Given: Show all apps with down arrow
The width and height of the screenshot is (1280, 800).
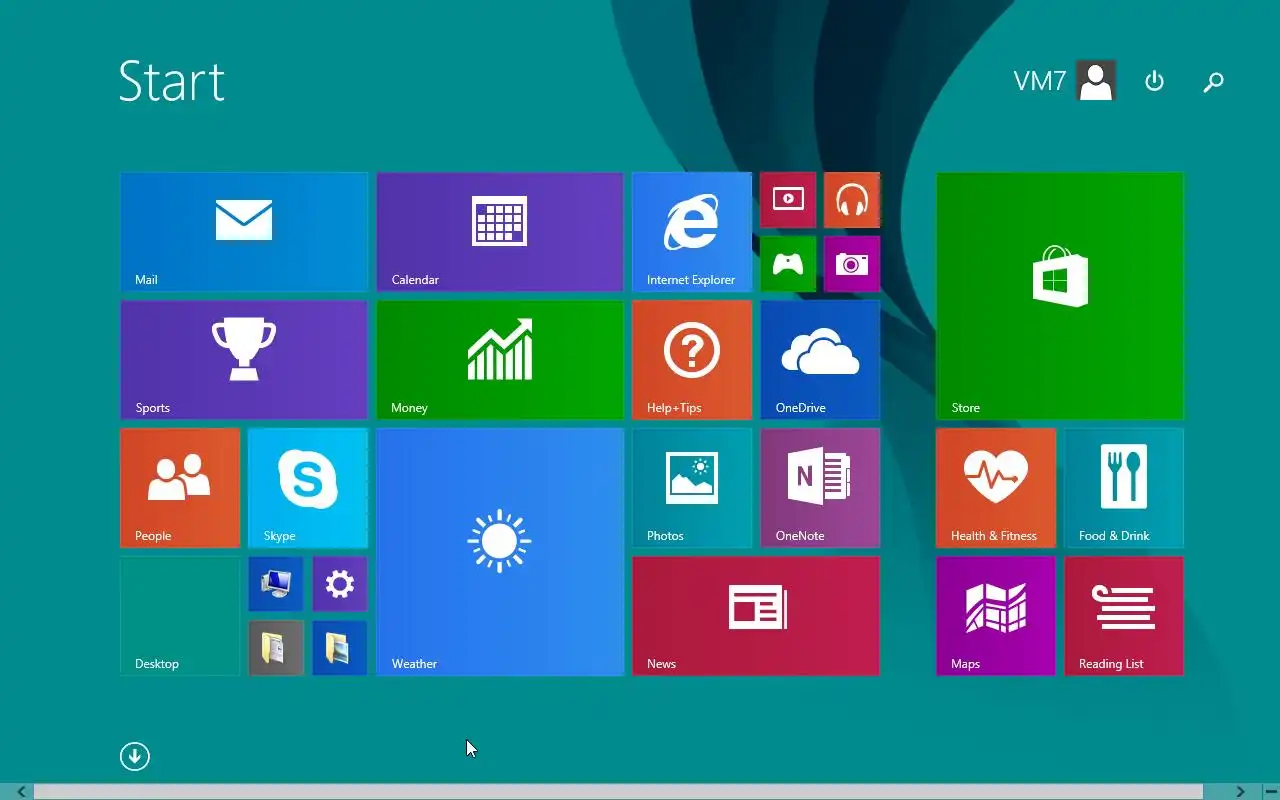Looking at the screenshot, I should pyautogui.click(x=135, y=756).
